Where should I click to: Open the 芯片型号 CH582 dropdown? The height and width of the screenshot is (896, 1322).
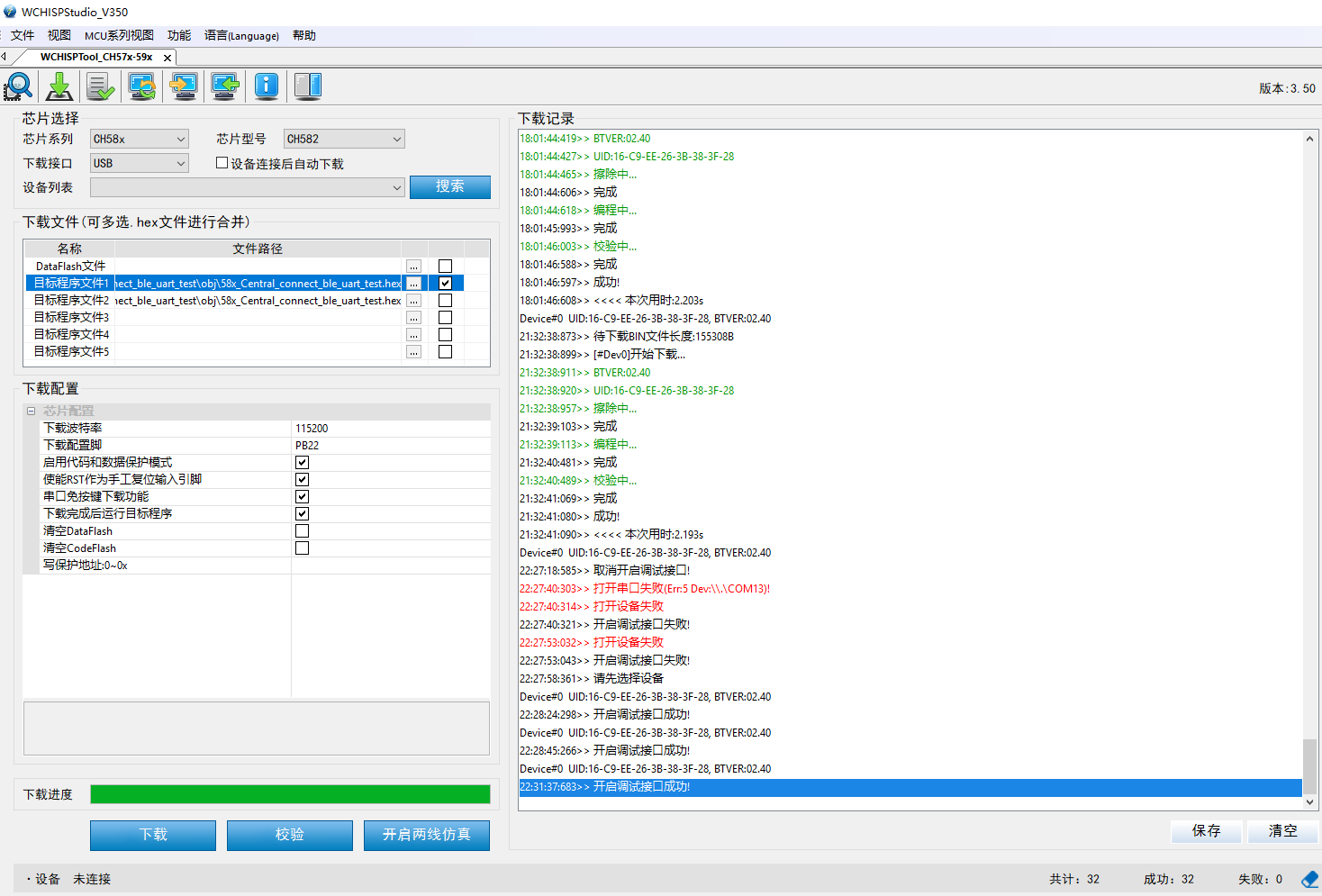(344, 139)
